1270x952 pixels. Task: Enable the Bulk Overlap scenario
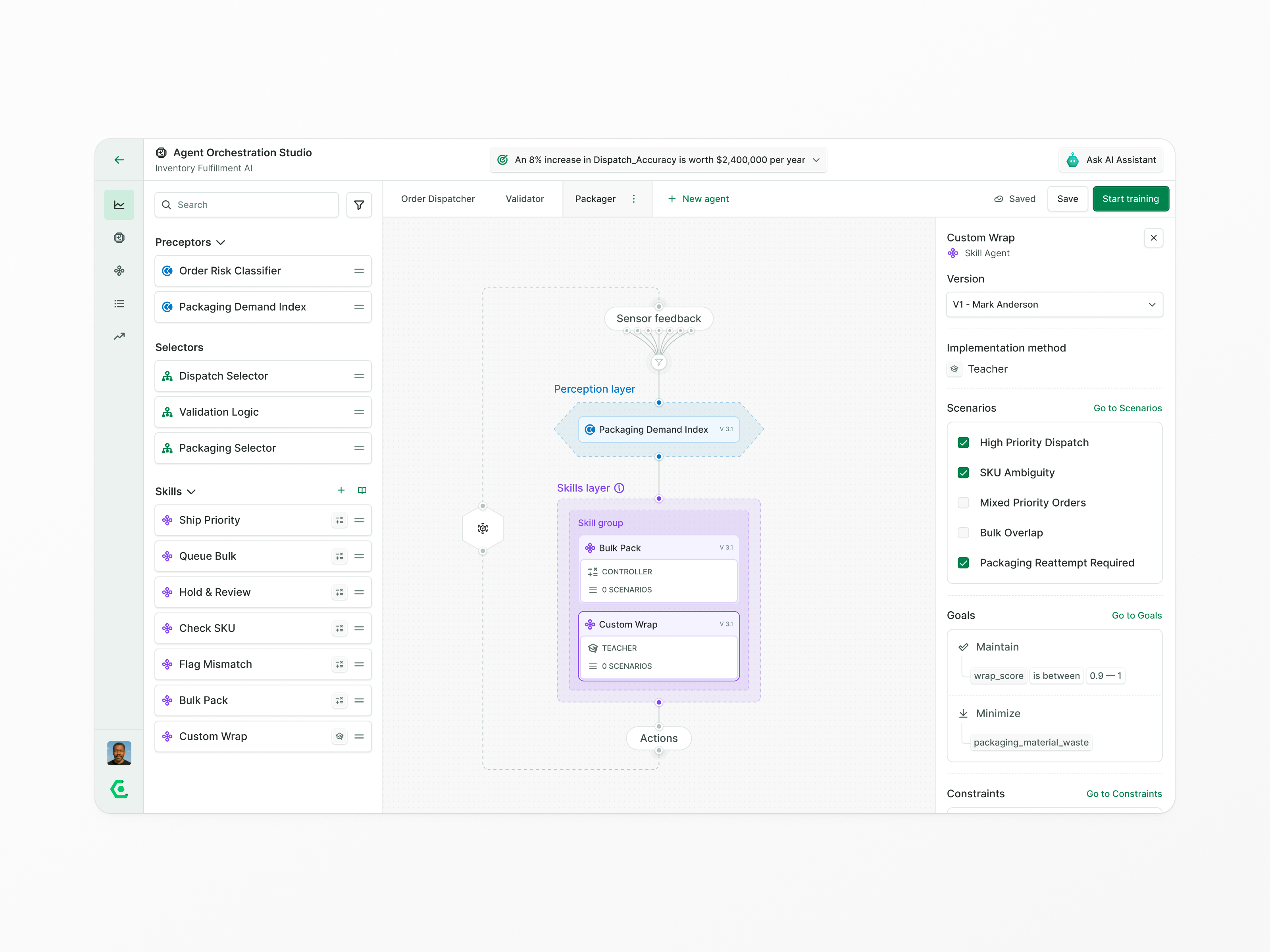(962, 532)
